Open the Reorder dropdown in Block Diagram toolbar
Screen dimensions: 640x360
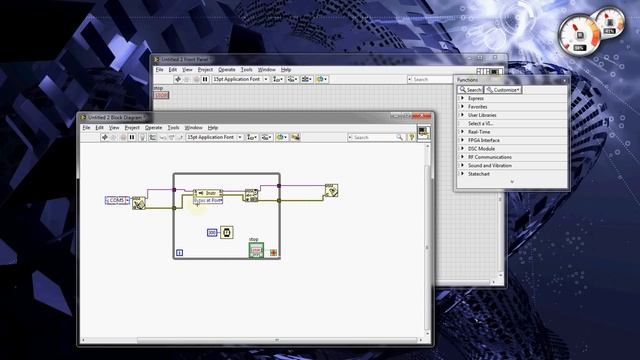coord(281,138)
